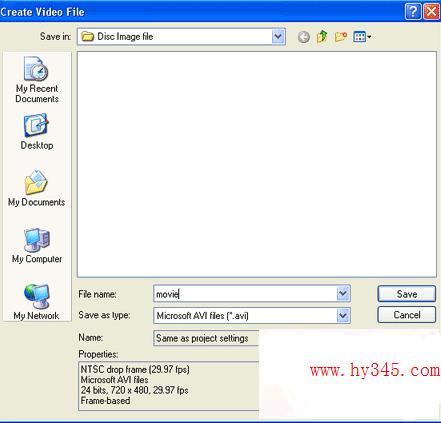Click the Cancel button
The image size is (441, 423).
(406, 315)
